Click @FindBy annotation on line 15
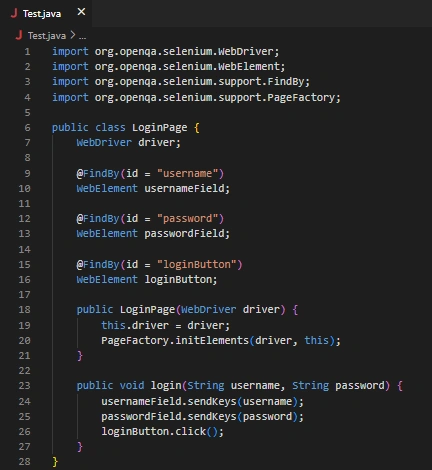Screen dimensions: 432x470 pyautogui.click(x=98, y=265)
